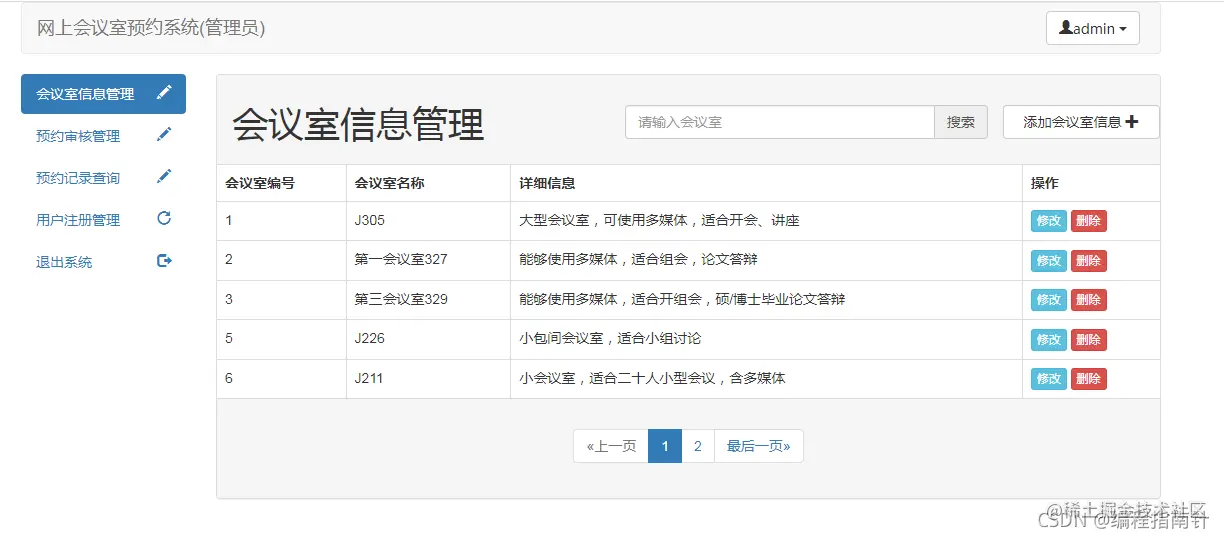Click 删除 for room J305

click(1089, 221)
